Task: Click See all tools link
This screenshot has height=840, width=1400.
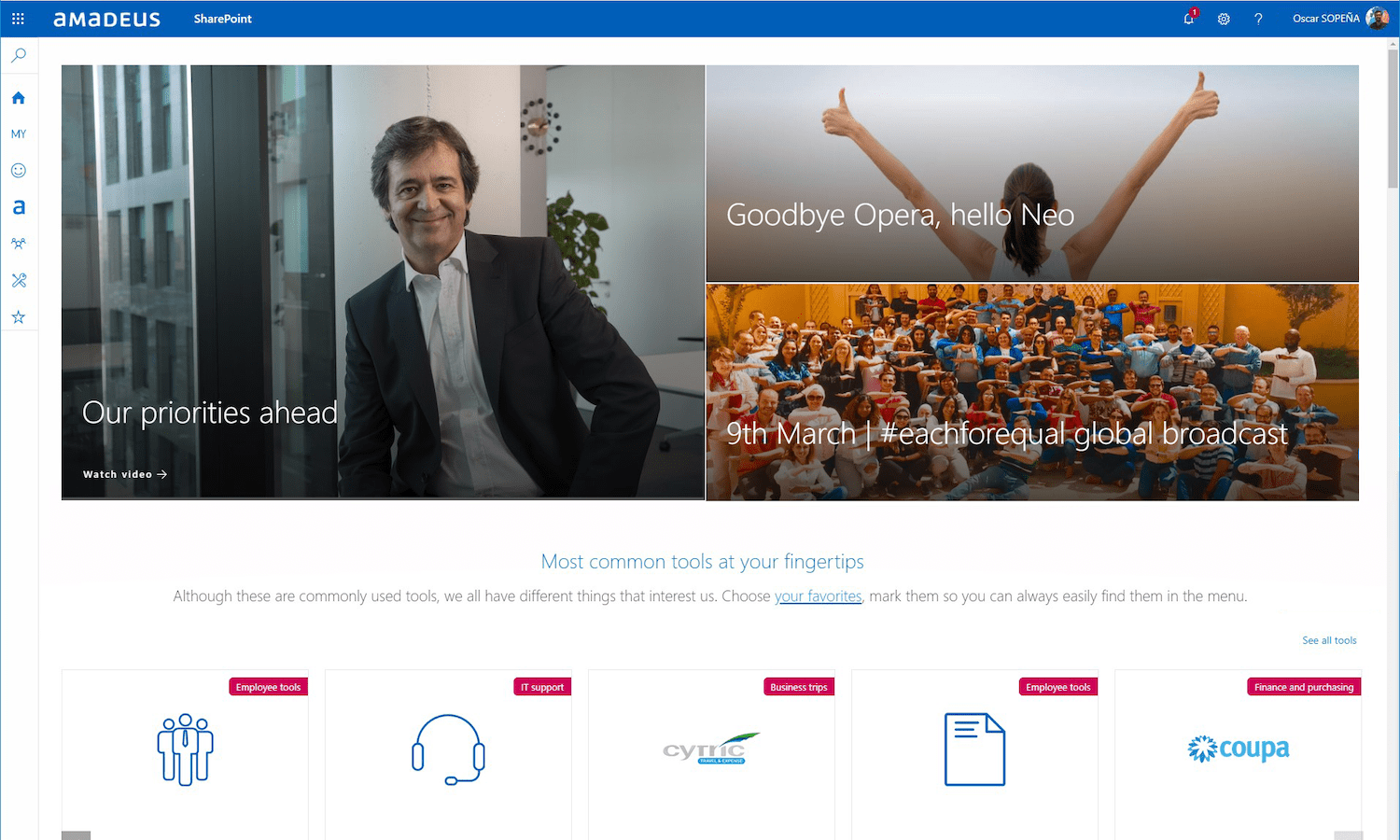Action: [1329, 640]
